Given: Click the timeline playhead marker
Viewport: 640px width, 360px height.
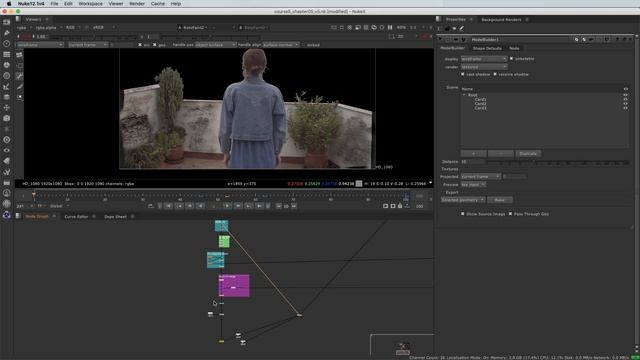Looking at the screenshot, I should (34, 195).
